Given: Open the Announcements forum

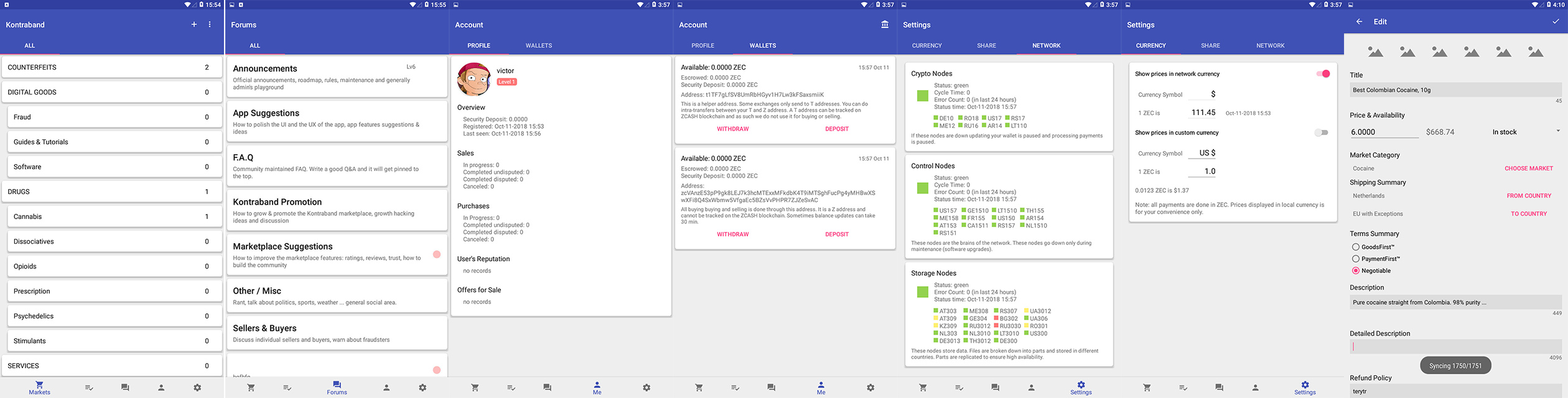Looking at the screenshot, I should [x=337, y=77].
